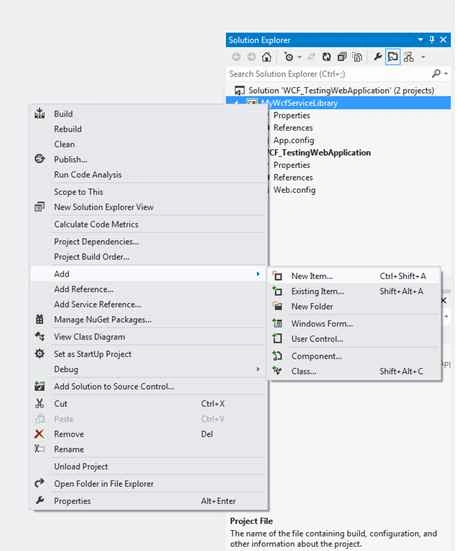Click the Back navigation arrow in Solution Explorer
This screenshot has width=457, height=551.
236,57
